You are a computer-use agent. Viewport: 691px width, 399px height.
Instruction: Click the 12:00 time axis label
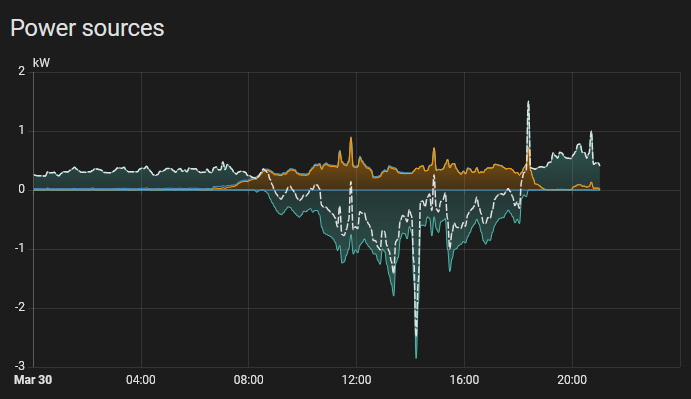[356, 380]
